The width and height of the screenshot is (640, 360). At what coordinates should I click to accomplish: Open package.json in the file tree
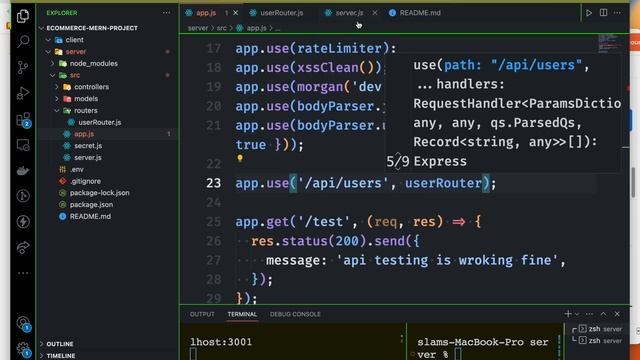[x=108, y=205]
